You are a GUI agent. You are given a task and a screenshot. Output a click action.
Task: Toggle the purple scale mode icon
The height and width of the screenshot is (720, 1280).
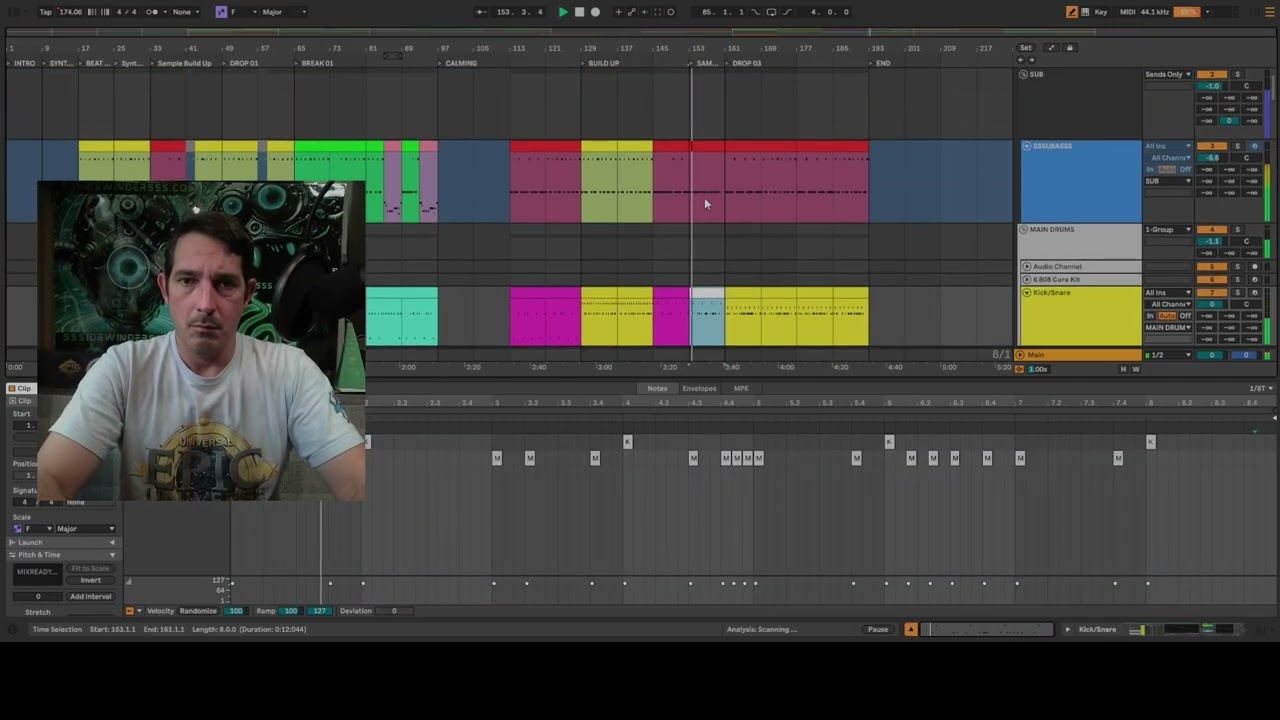(221, 12)
